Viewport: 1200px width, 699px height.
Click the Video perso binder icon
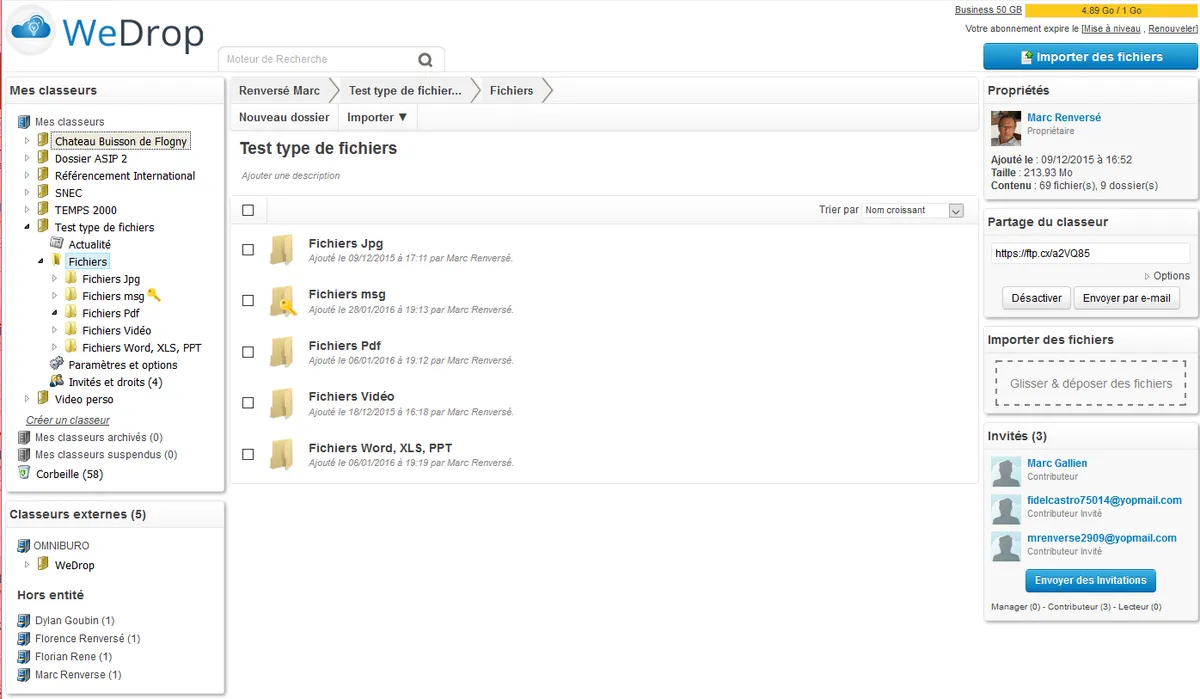point(43,398)
